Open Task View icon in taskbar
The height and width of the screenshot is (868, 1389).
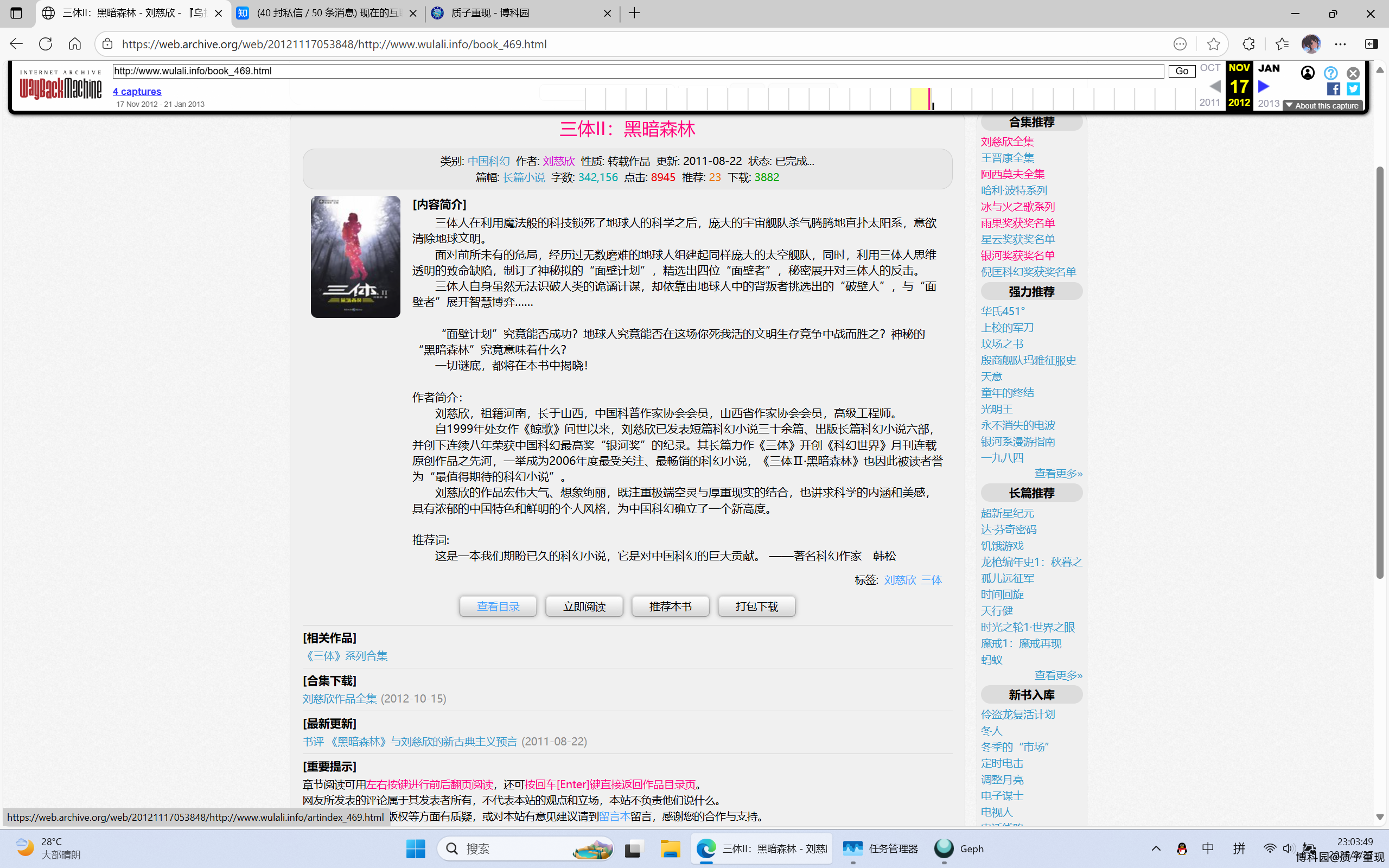(x=634, y=848)
